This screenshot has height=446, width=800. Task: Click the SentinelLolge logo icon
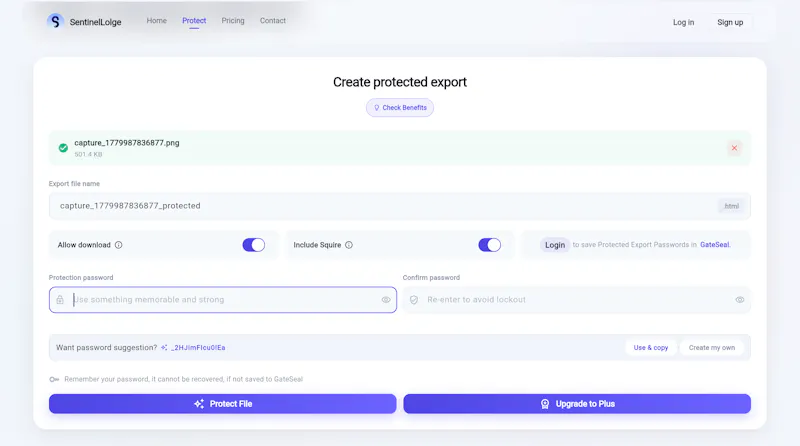(55, 21)
